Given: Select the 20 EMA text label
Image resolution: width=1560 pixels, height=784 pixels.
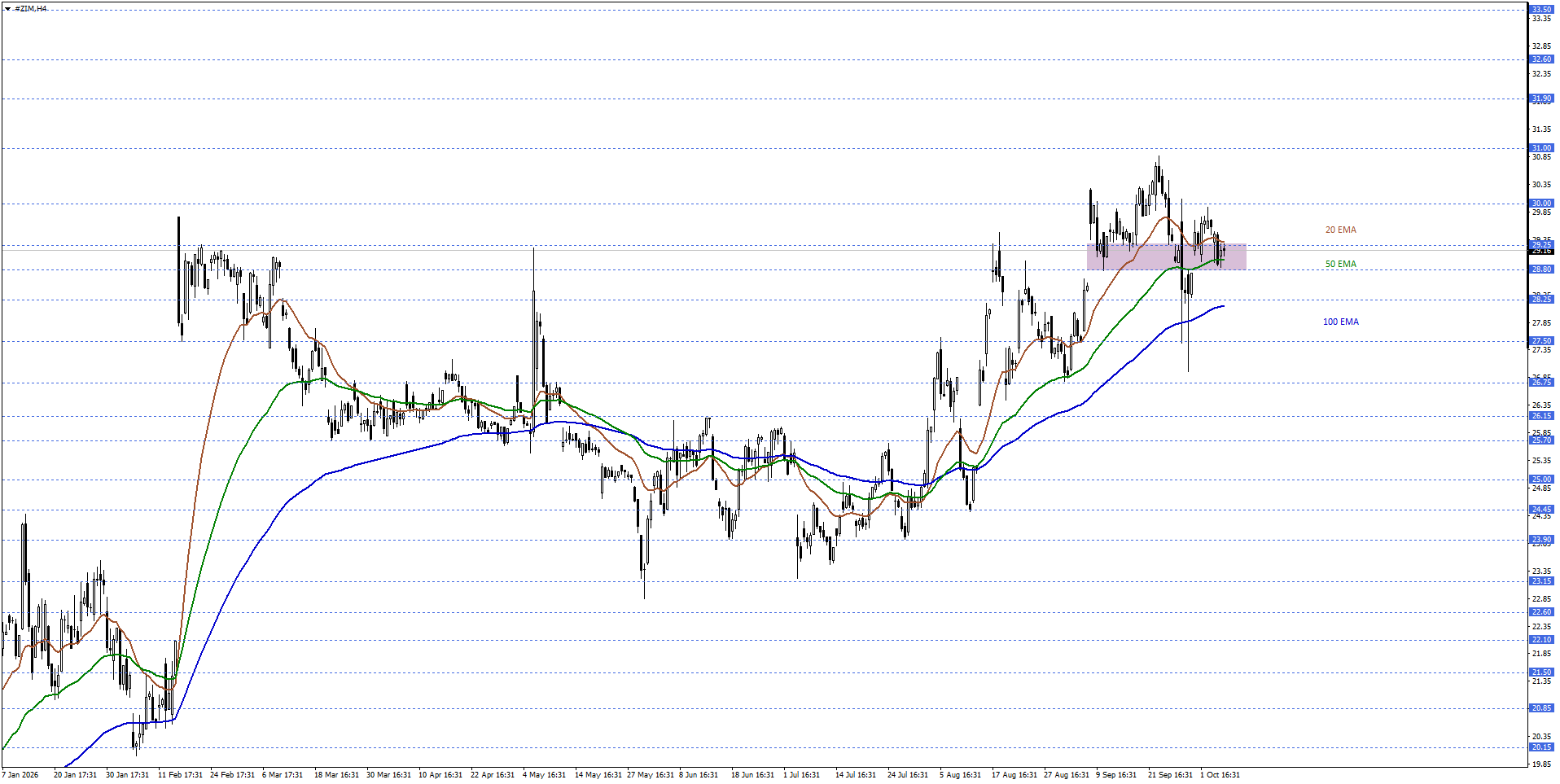Looking at the screenshot, I should pos(1340,230).
